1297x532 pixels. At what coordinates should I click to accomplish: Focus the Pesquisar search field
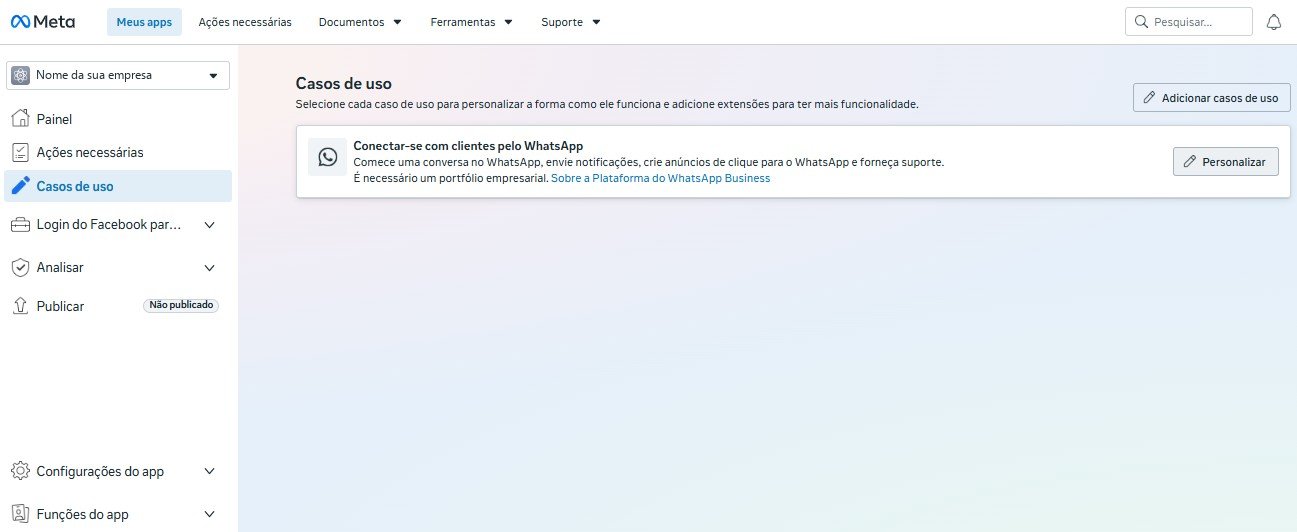[1188, 22]
